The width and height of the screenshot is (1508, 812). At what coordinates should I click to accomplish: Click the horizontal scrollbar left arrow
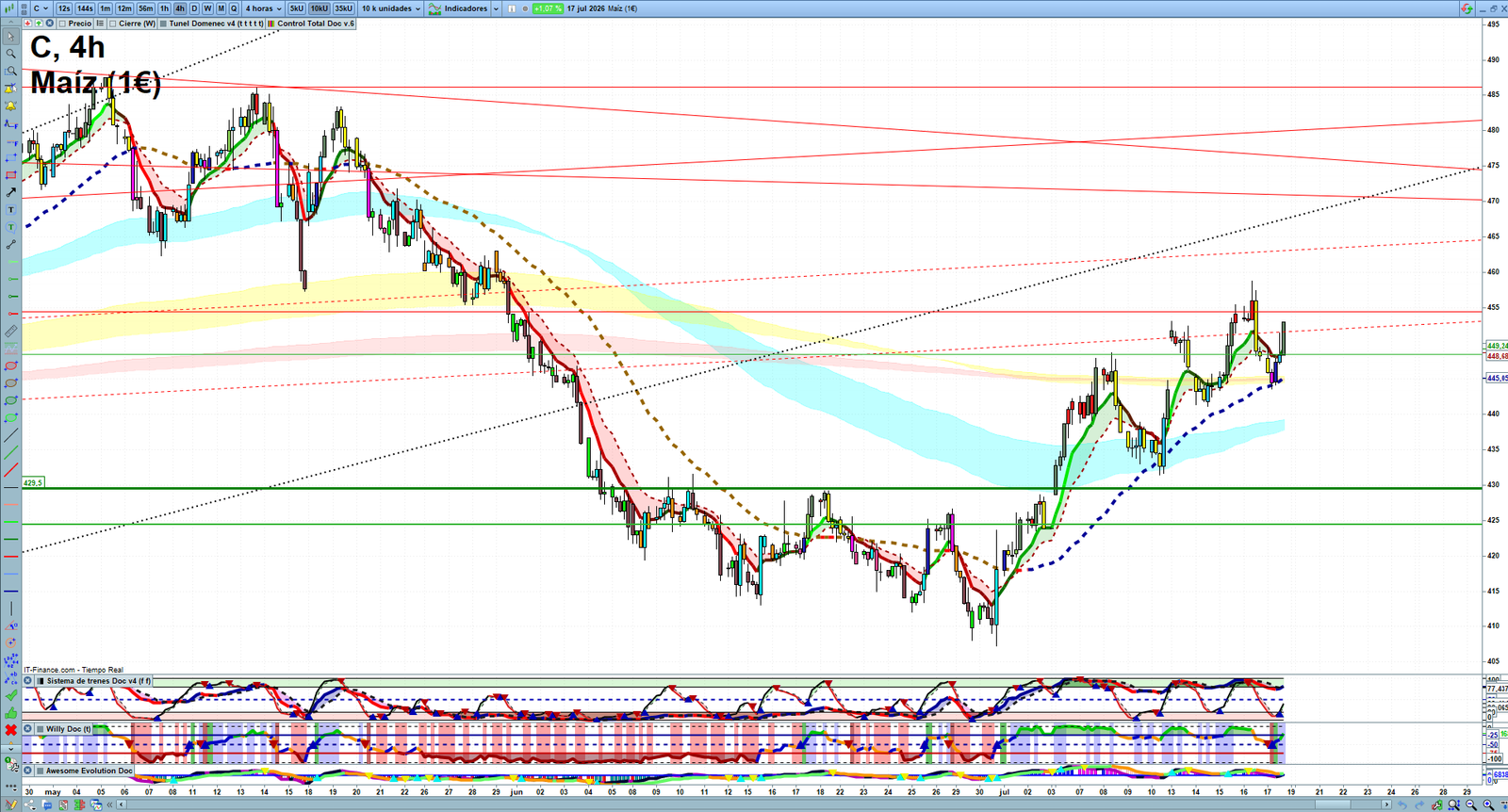point(121,804)
